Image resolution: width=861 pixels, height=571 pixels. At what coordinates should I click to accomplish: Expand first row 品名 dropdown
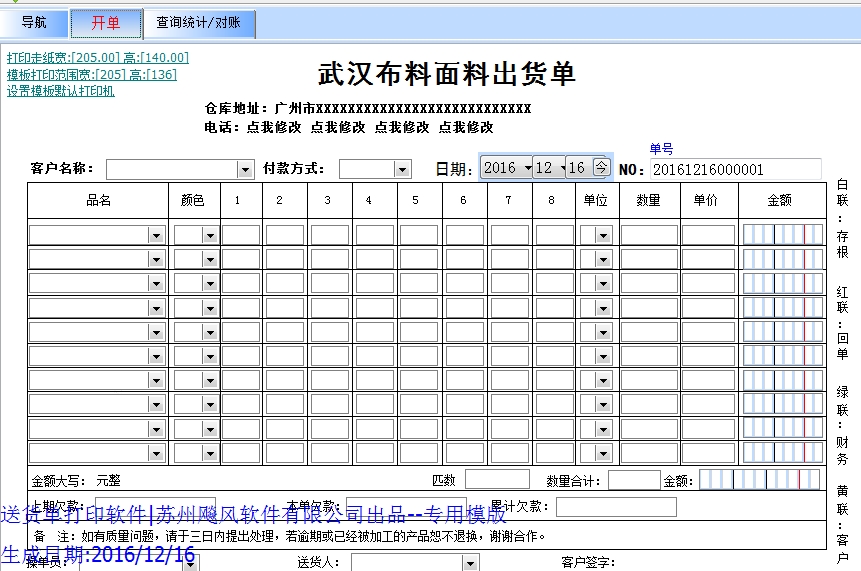[156, 236]
